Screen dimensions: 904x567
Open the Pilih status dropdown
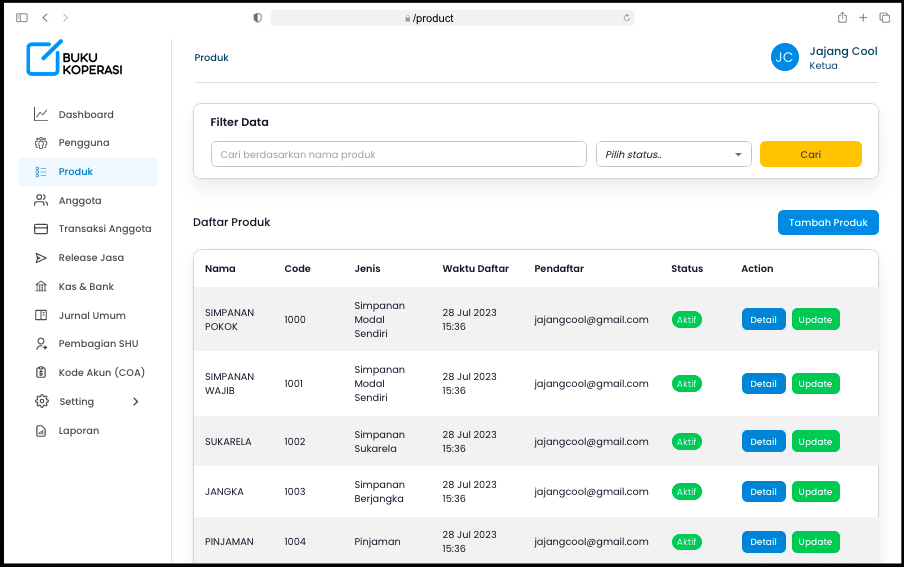(673, 154)
